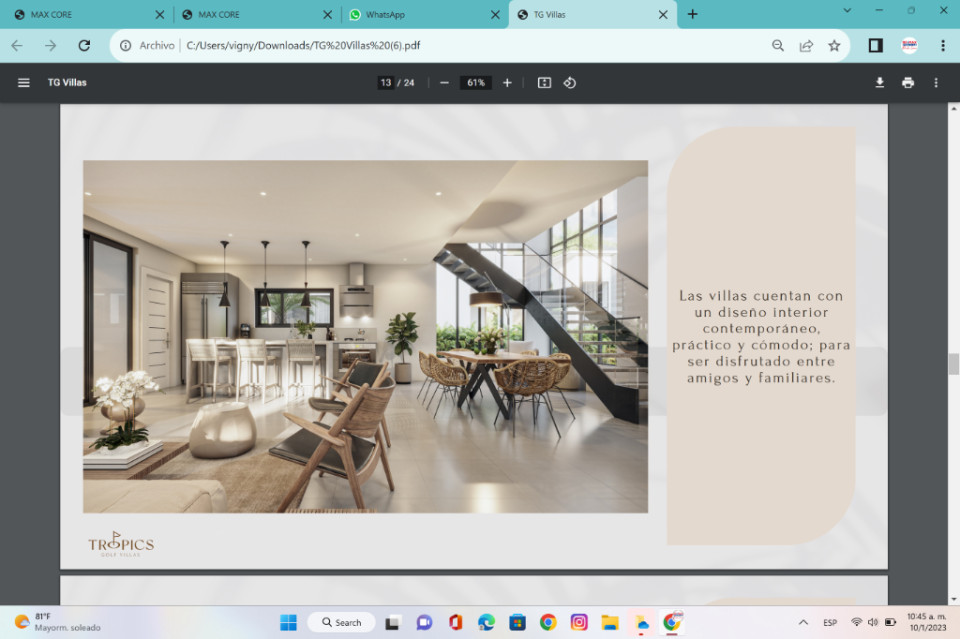Viewport: 960px width, 639px height.
Task: Open the site information icon beside Archivo
Action: coord(126,45)
